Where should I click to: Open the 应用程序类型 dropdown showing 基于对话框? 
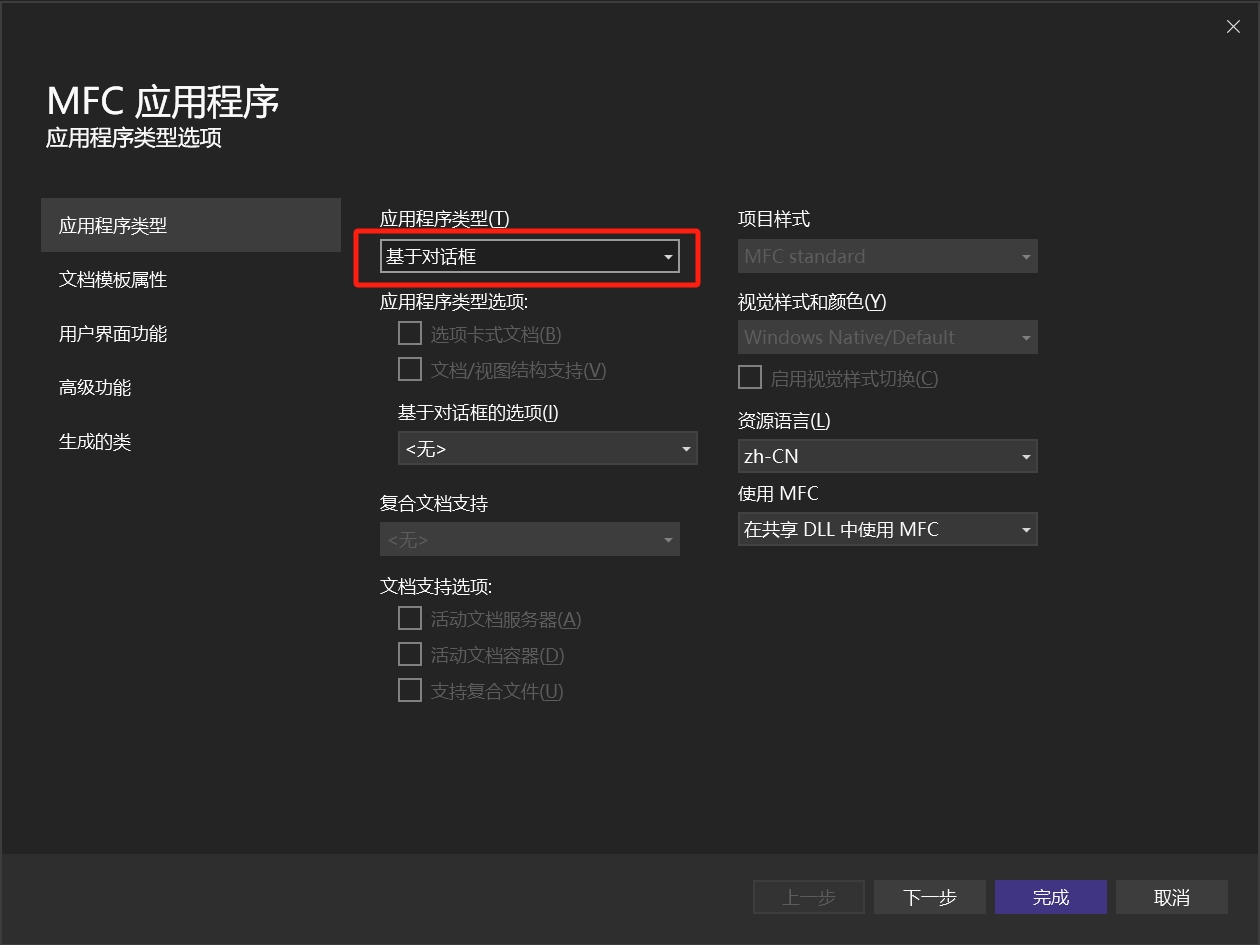529,257
